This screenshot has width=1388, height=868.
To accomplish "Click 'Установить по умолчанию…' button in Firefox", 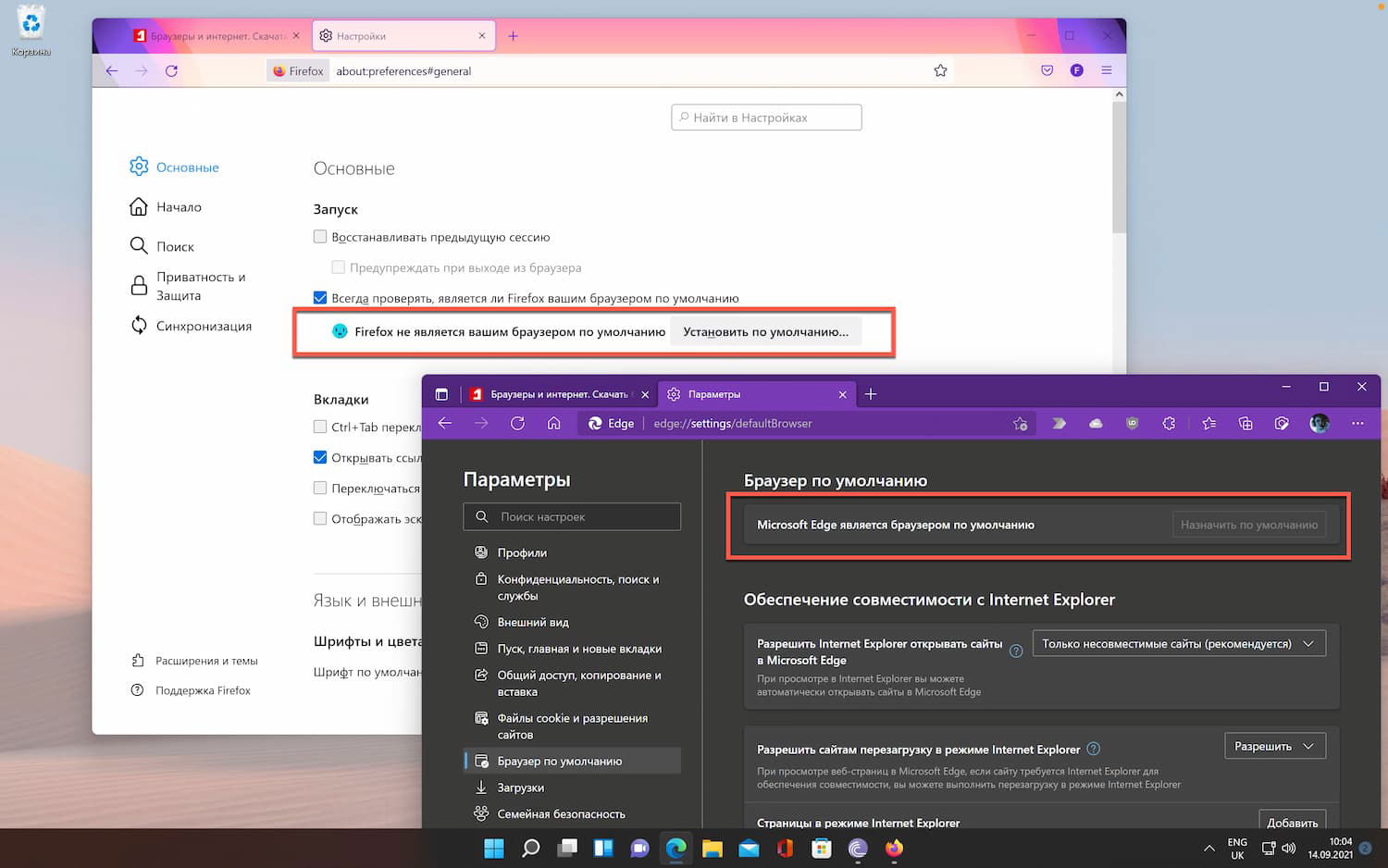I will point(765,331).
